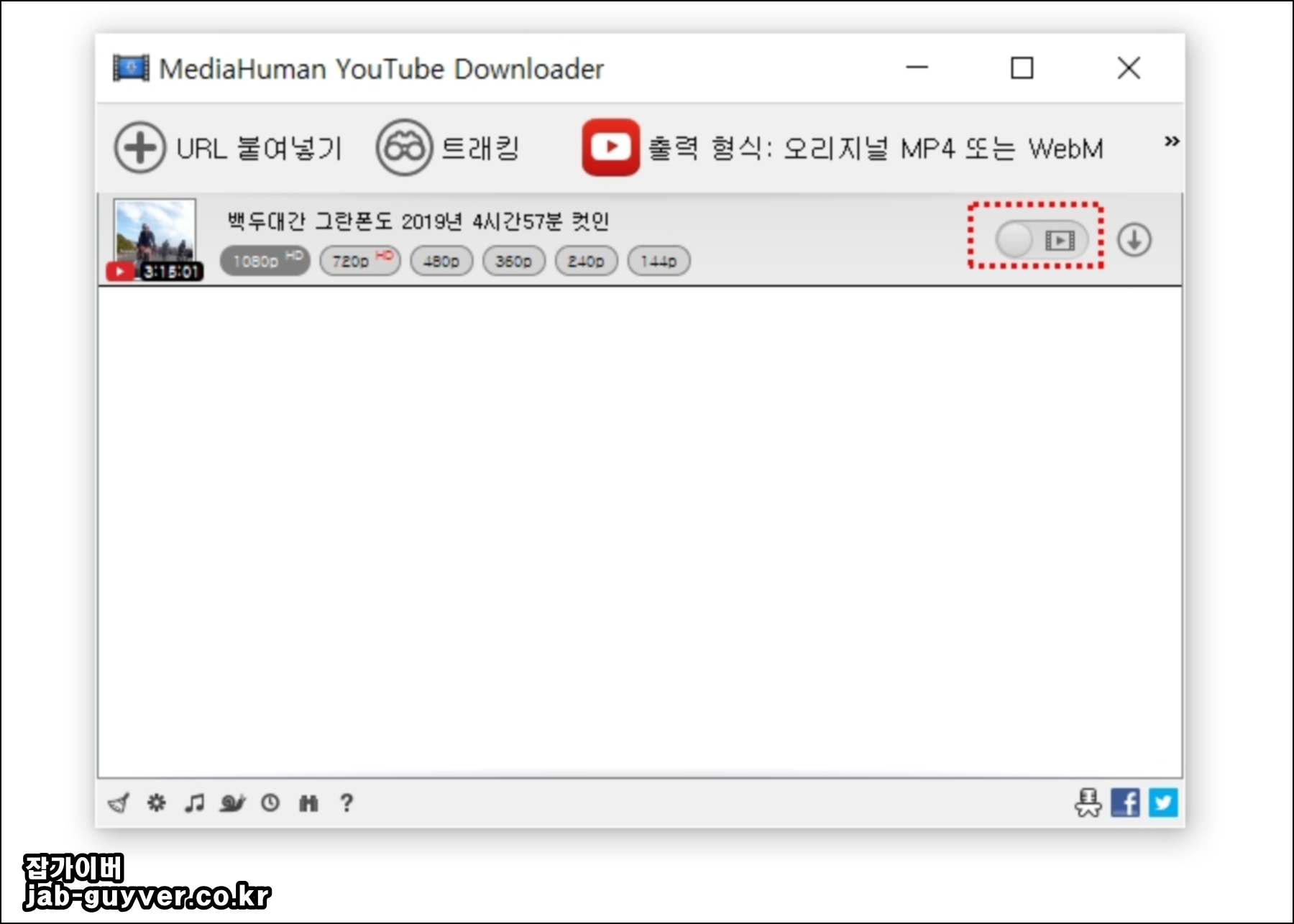Viewport: 1294px width, 924px height.
Task: Start download with the circled arrow icon
Action: pyautogui.click(x=1134, y=240)
